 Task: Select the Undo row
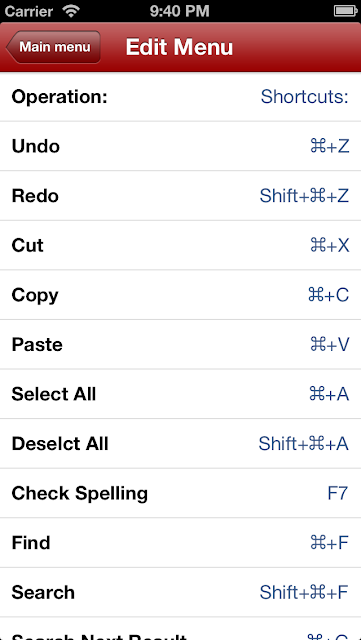(x=180, y=146)
